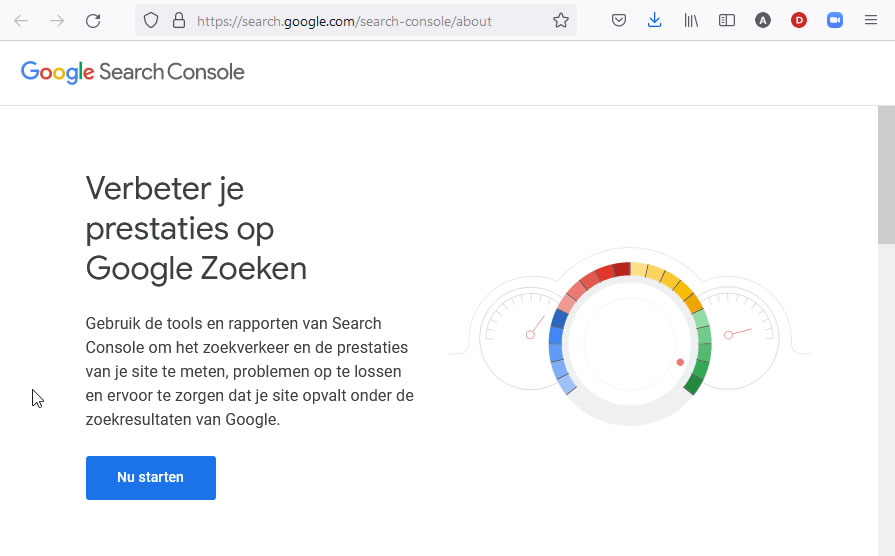Click the browser forward arrow

pos(57,21)
